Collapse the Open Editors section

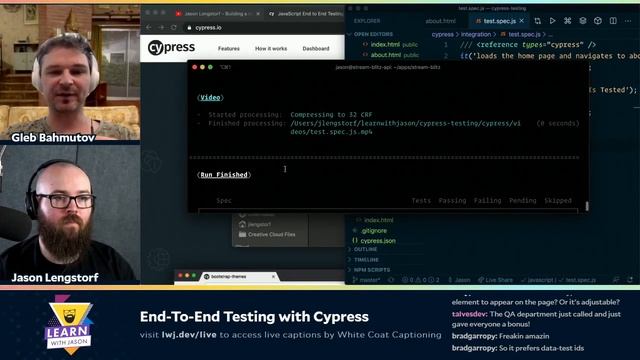click(x=373, y=34)
